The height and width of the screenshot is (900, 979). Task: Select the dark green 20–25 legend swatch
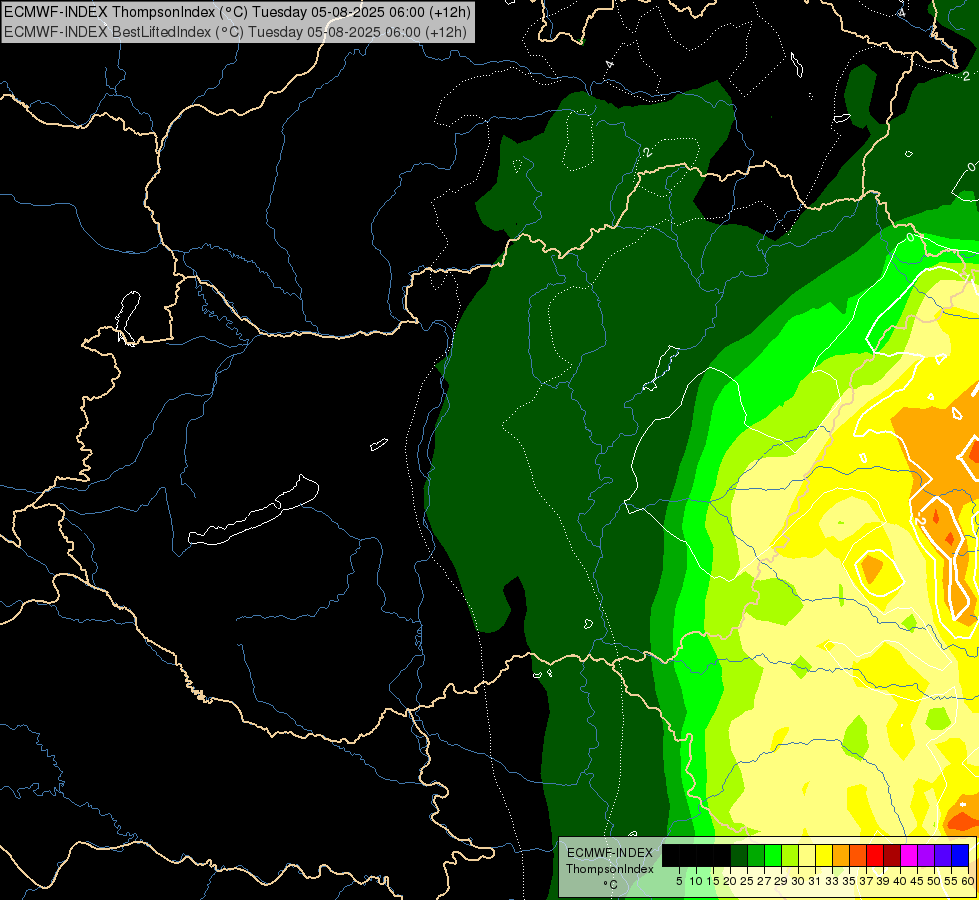pyautogui.click(x=739, y=855)
